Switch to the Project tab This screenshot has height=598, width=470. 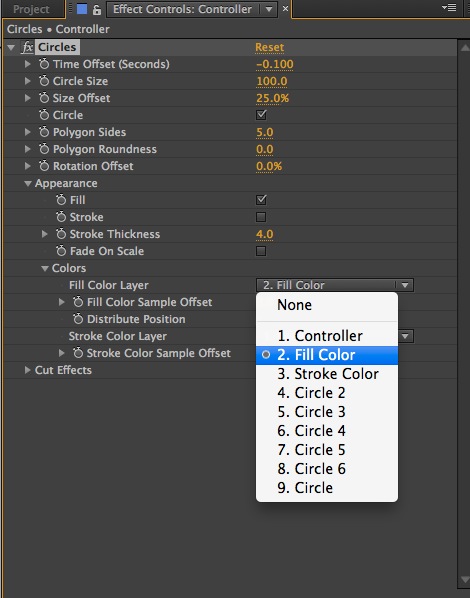pyautogui.click(x=31, y=9)
